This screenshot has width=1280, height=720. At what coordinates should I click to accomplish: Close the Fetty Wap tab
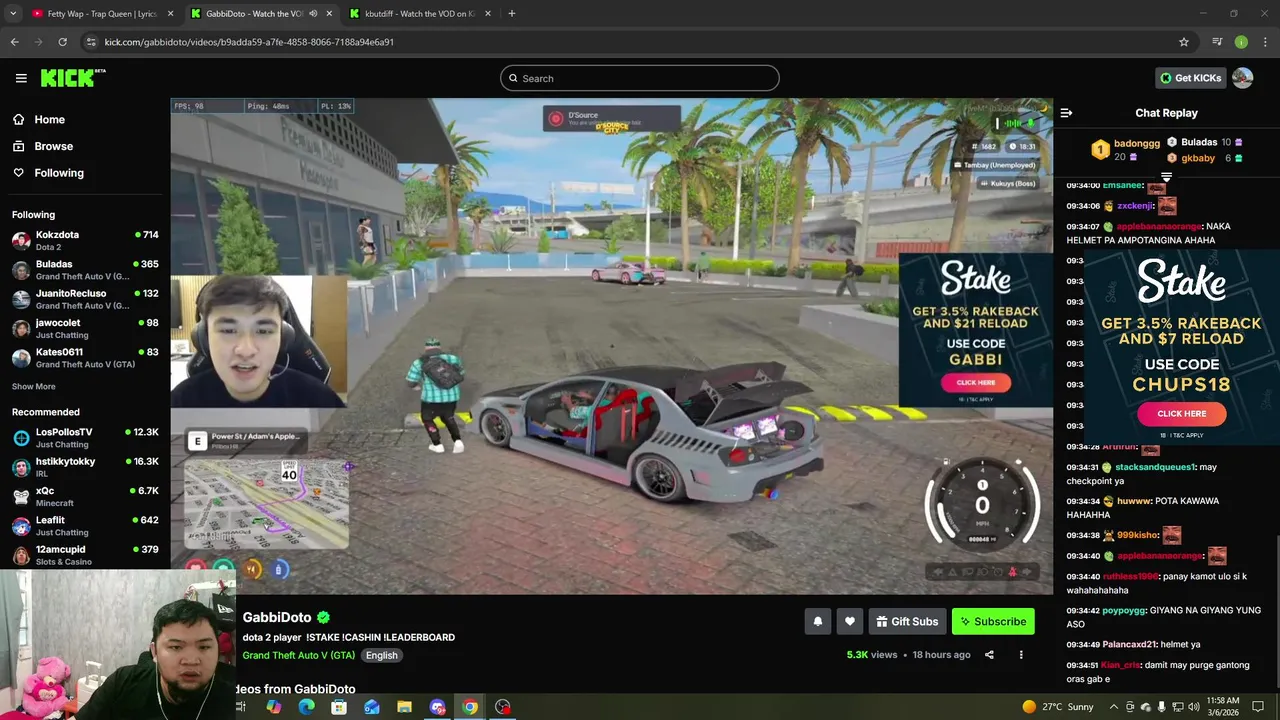click(x=170, y=14)
